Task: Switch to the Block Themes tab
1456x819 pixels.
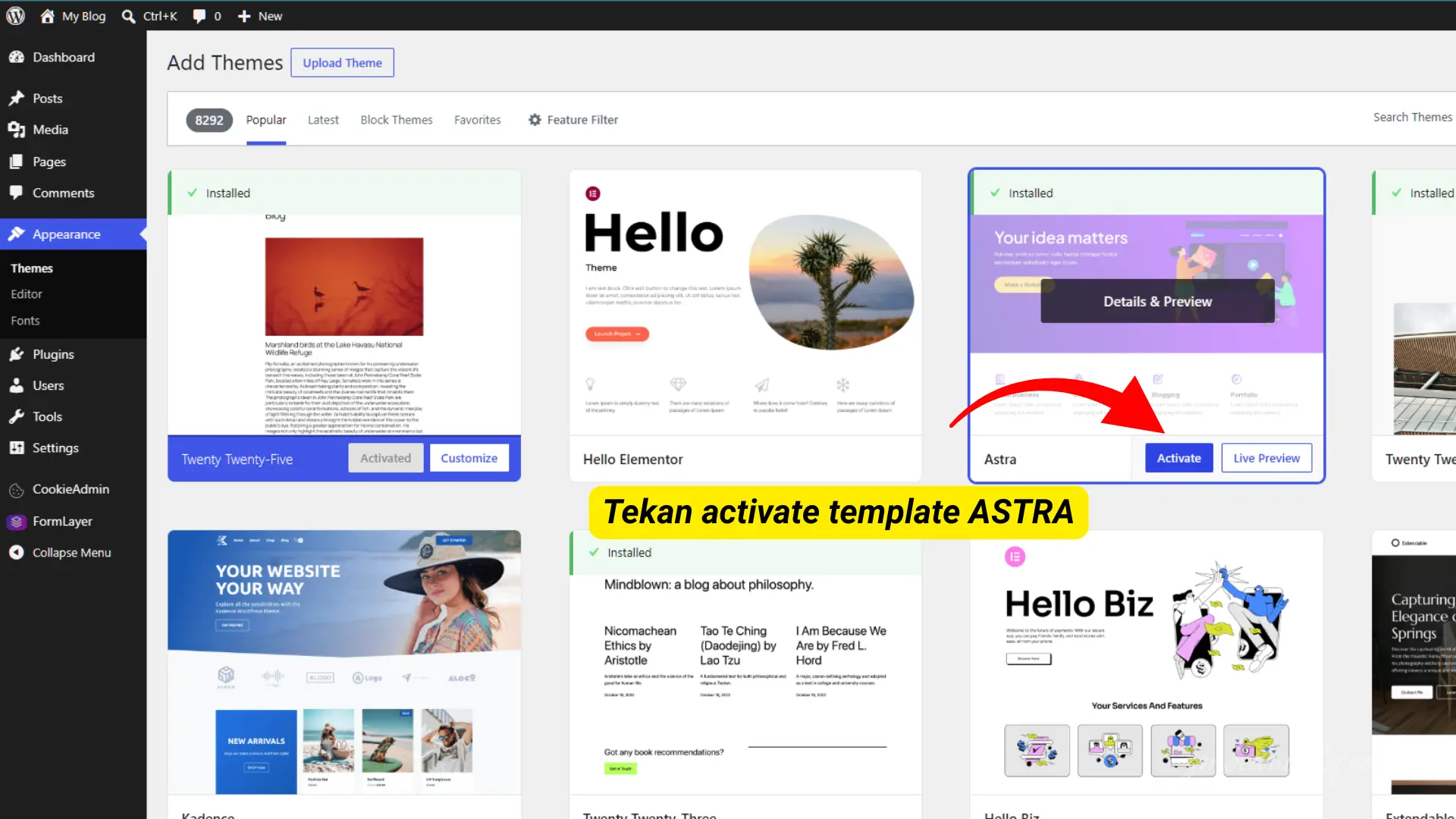Action: (397, 120)
